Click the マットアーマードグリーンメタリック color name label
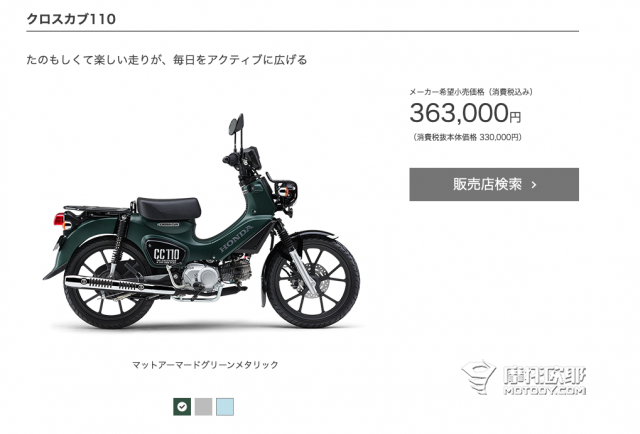 tap(205, 365)
